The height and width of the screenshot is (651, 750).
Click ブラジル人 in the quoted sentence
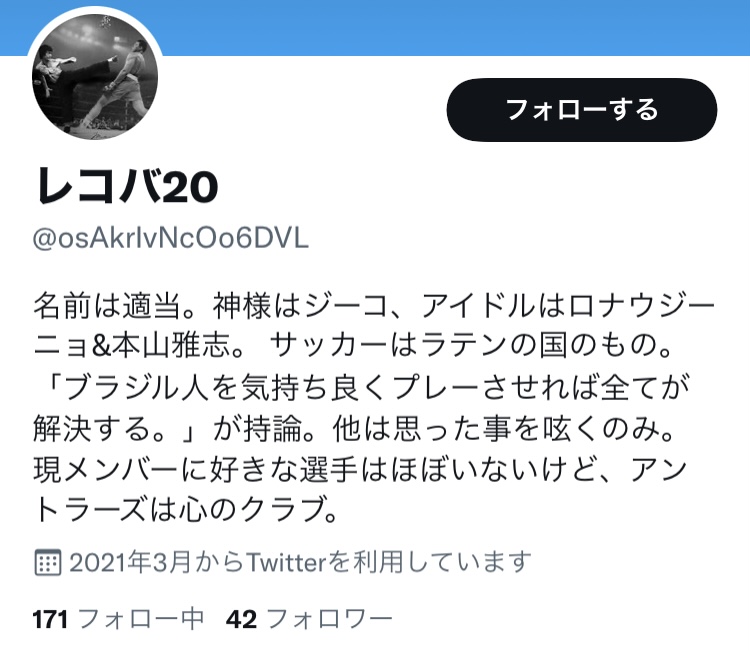(x=137, y=387)
